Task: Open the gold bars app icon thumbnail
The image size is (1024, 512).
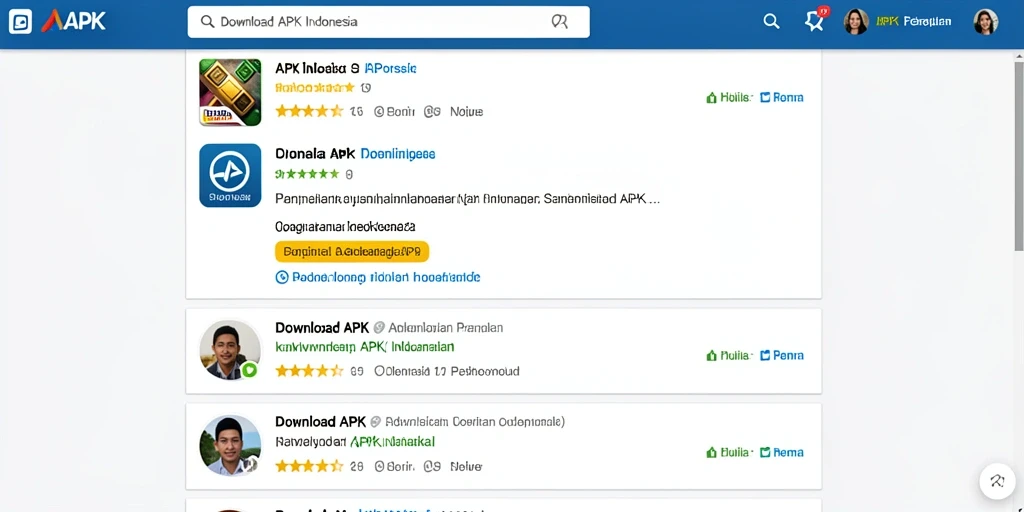Action: (x=230, y=92)
